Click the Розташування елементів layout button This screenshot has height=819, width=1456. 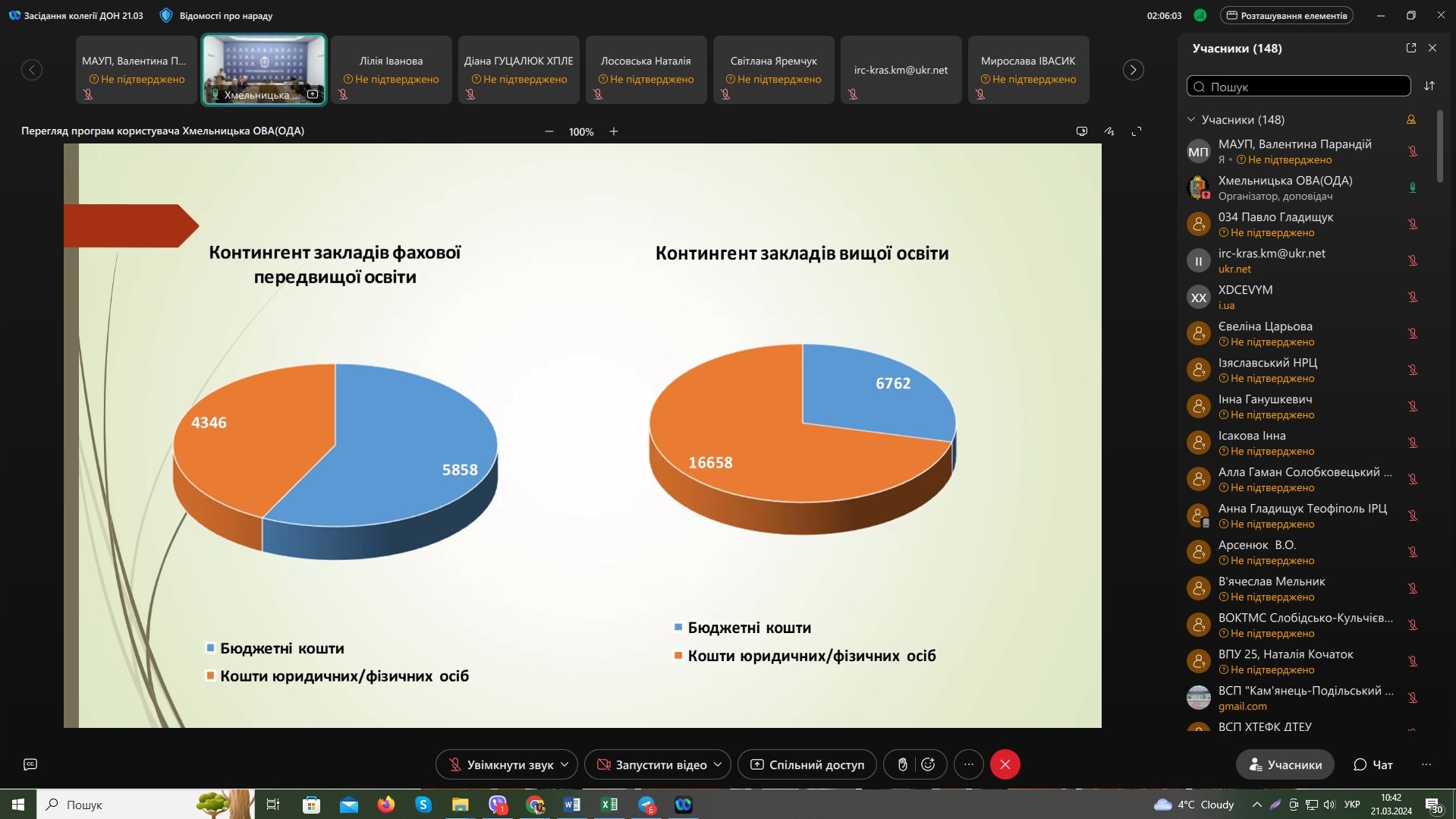(1286, 15)
